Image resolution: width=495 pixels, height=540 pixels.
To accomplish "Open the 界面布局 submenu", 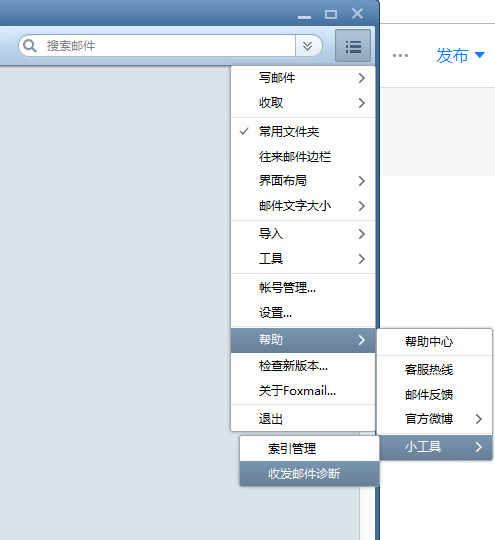I will tap(303, 181).
